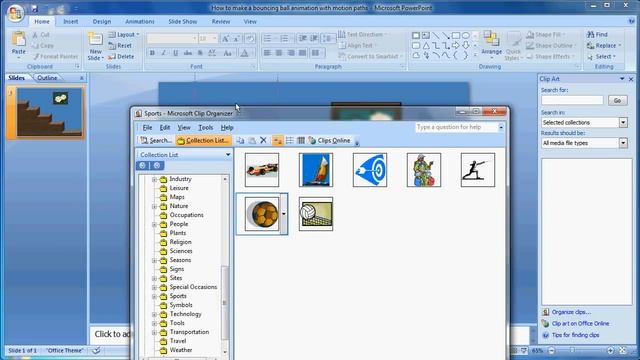
Task: Click the Delete X icon in the Clip Organizer toolbar
Action: 263,140
